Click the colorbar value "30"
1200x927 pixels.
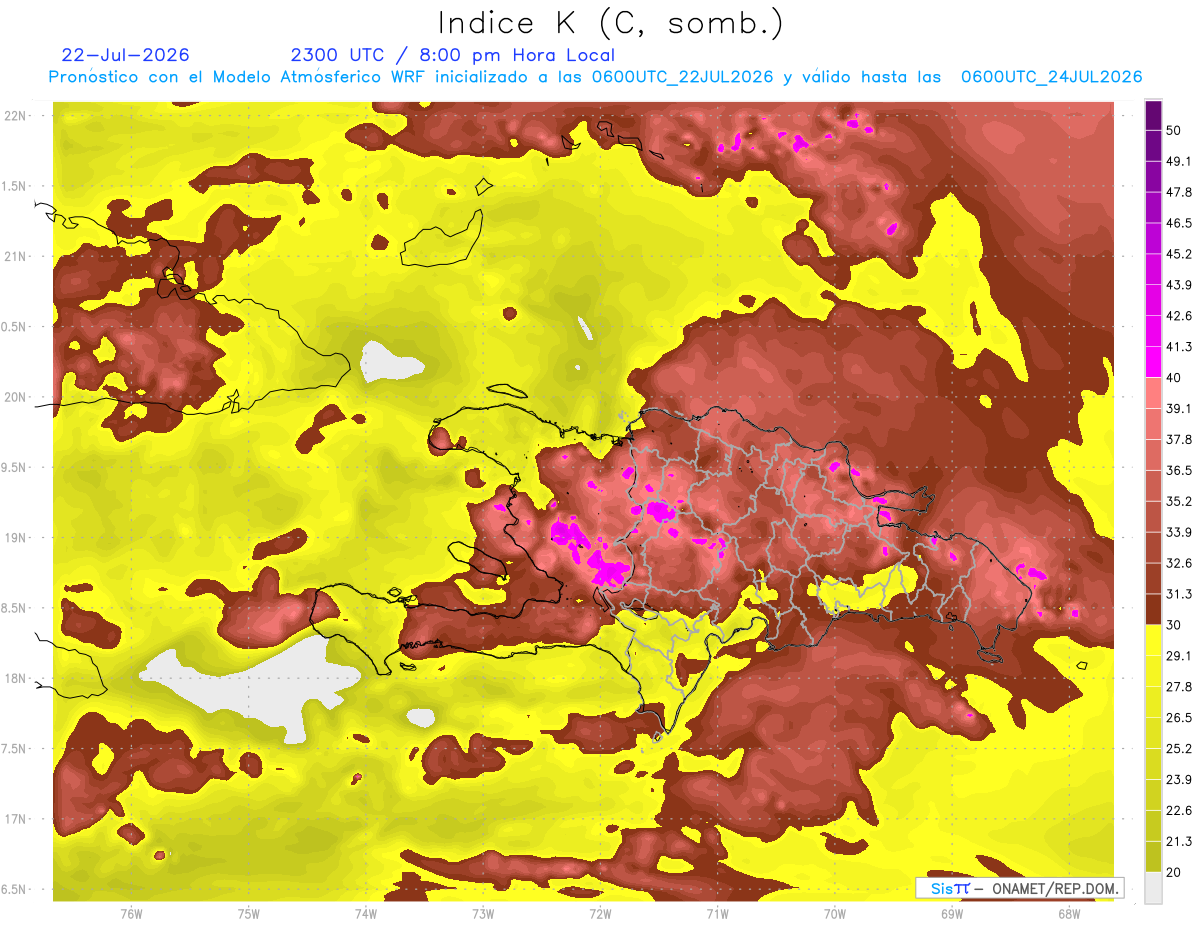1174,625
